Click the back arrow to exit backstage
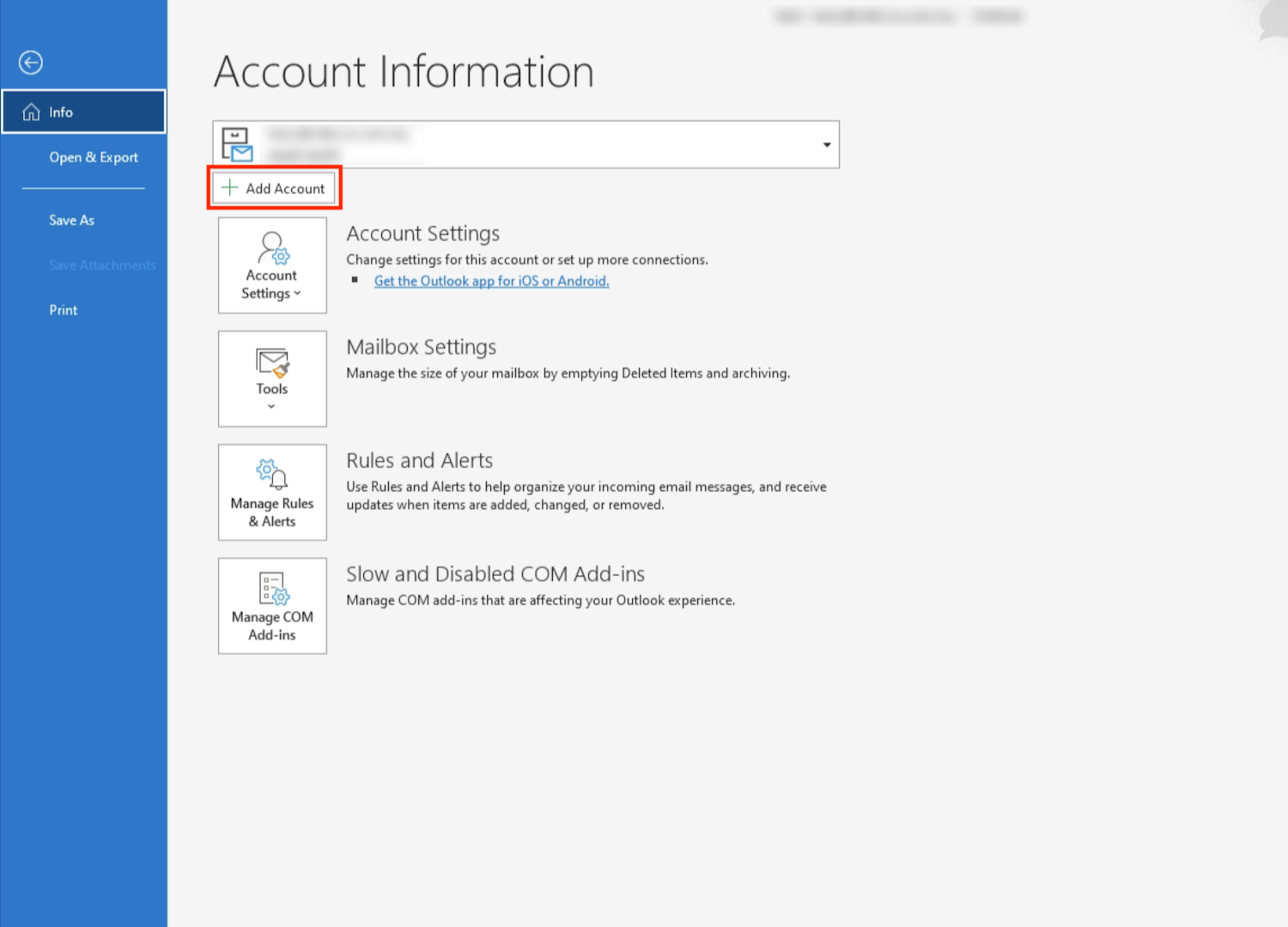Viewport: 1288px width, 927px height. pos(31,63)
